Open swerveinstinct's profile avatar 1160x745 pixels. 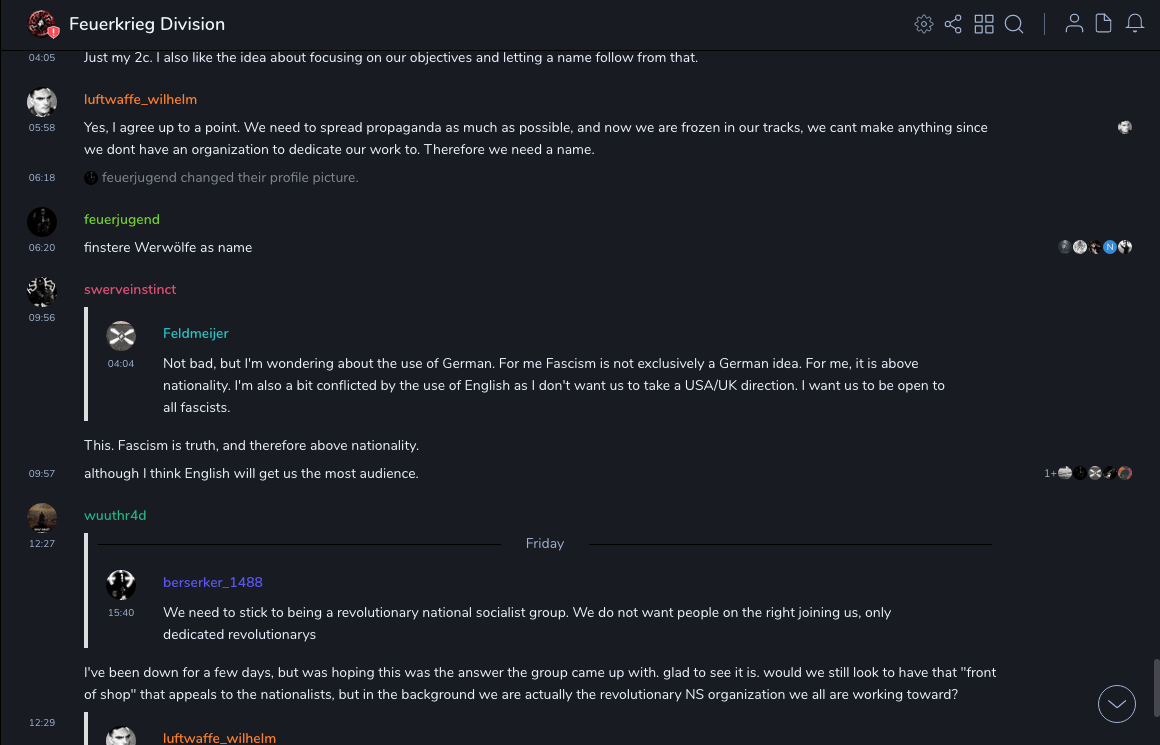pyautogui.click(x=42, y=291)
